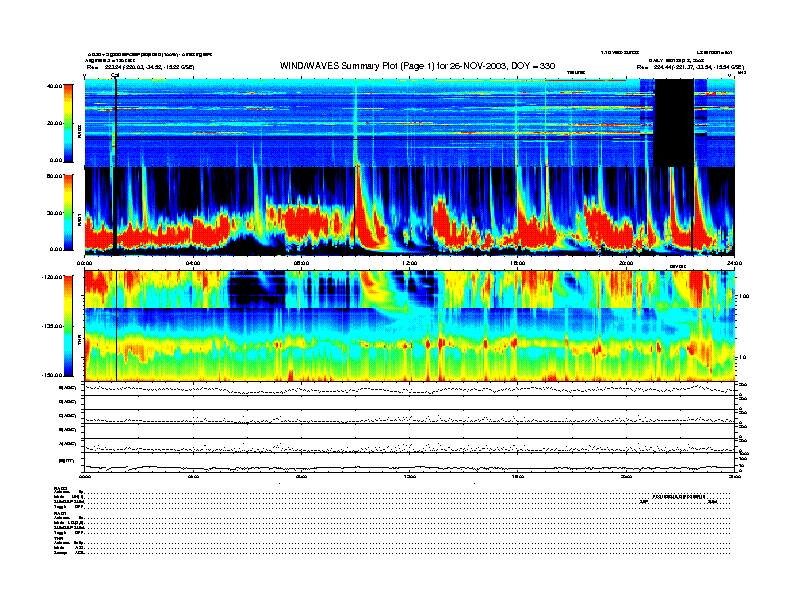Click the 60.00 value on RAD1 color scale

(x=55, y=176)
